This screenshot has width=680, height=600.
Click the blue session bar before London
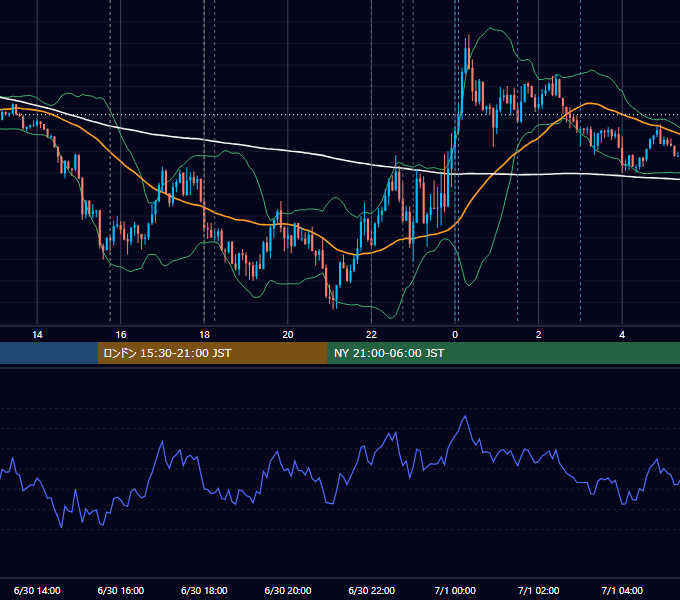click(x=49, y=353)
